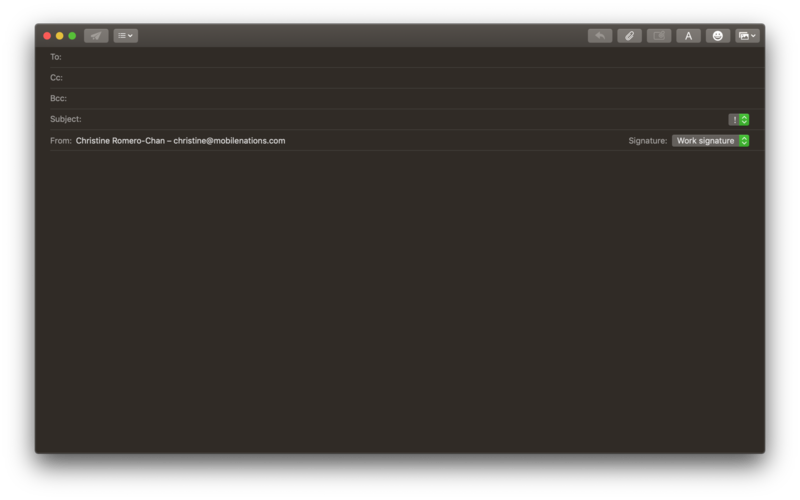Maximize the compose window with green button

[x=72, y=36]
